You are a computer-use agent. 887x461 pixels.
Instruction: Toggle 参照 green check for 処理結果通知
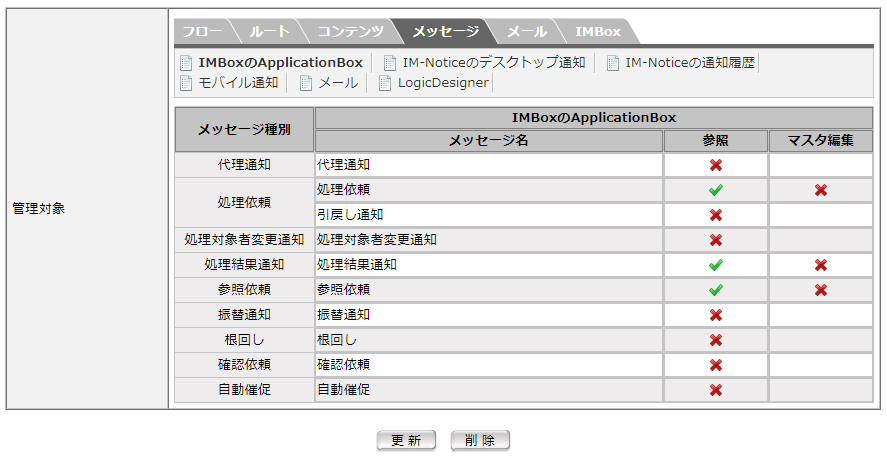coord(716,265)
